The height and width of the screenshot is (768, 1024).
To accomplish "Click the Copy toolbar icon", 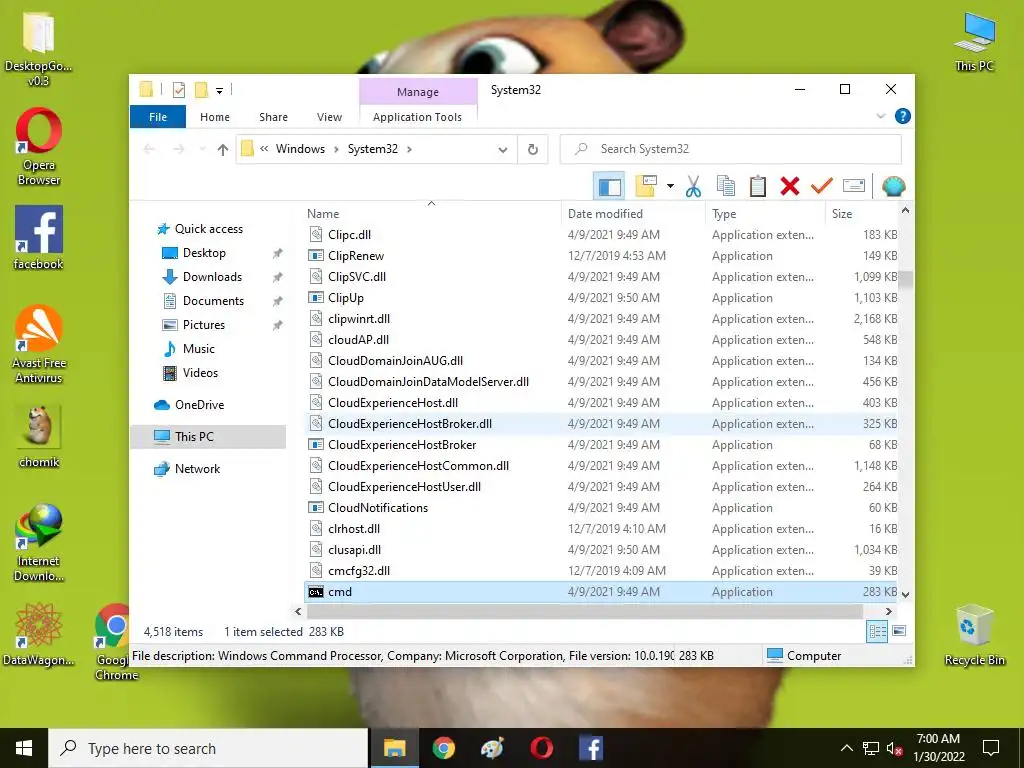I will coord(726,186).
